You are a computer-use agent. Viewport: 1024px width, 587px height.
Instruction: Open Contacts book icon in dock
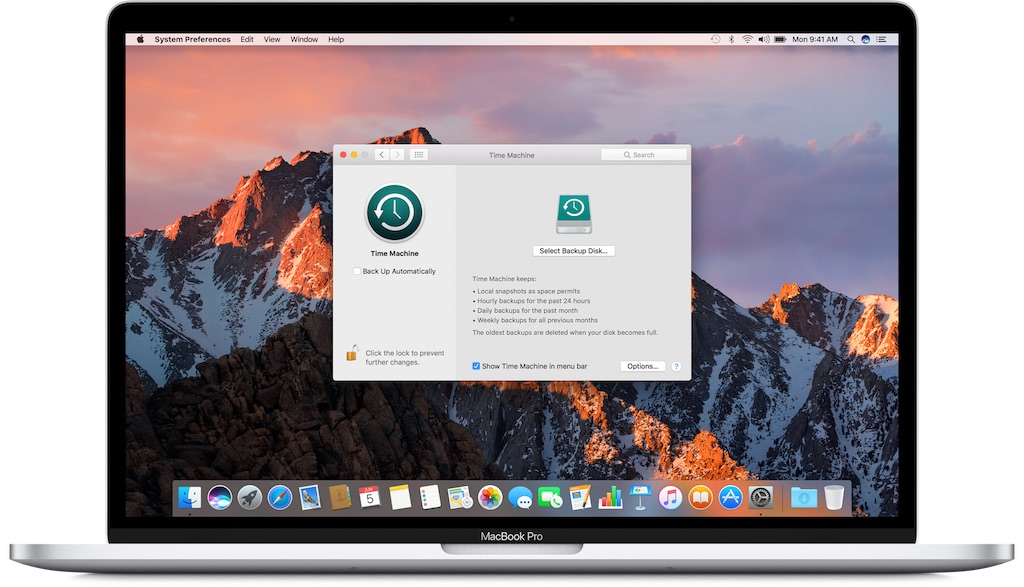(340, 498)
